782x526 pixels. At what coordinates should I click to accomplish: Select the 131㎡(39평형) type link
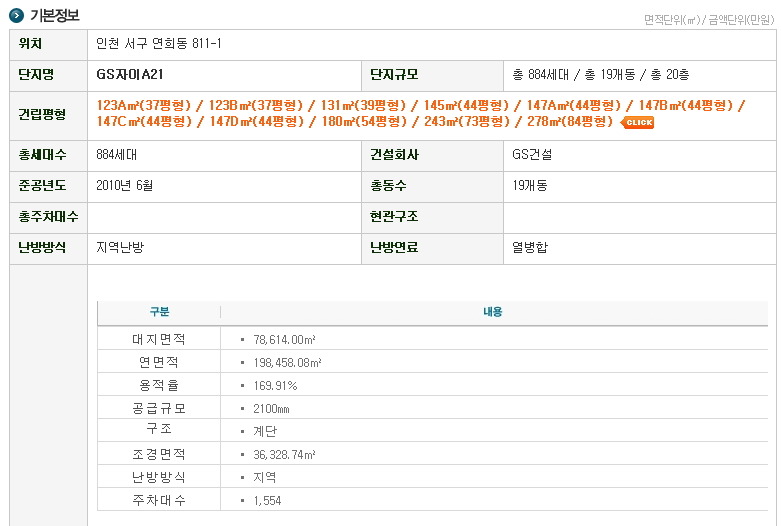(x=364, y=105)
